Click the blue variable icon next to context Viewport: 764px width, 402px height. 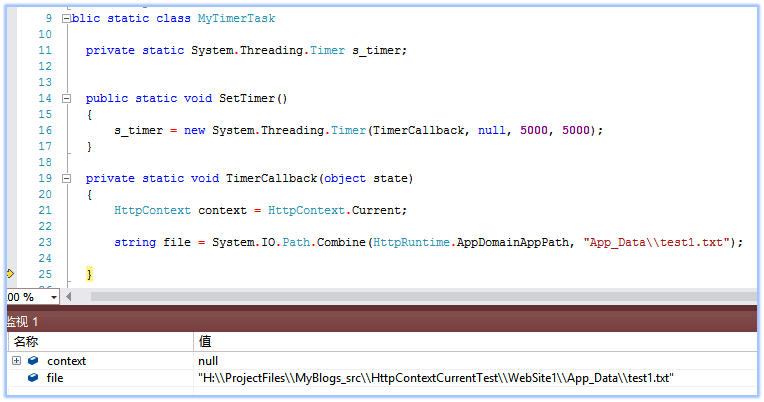point(33,361)
